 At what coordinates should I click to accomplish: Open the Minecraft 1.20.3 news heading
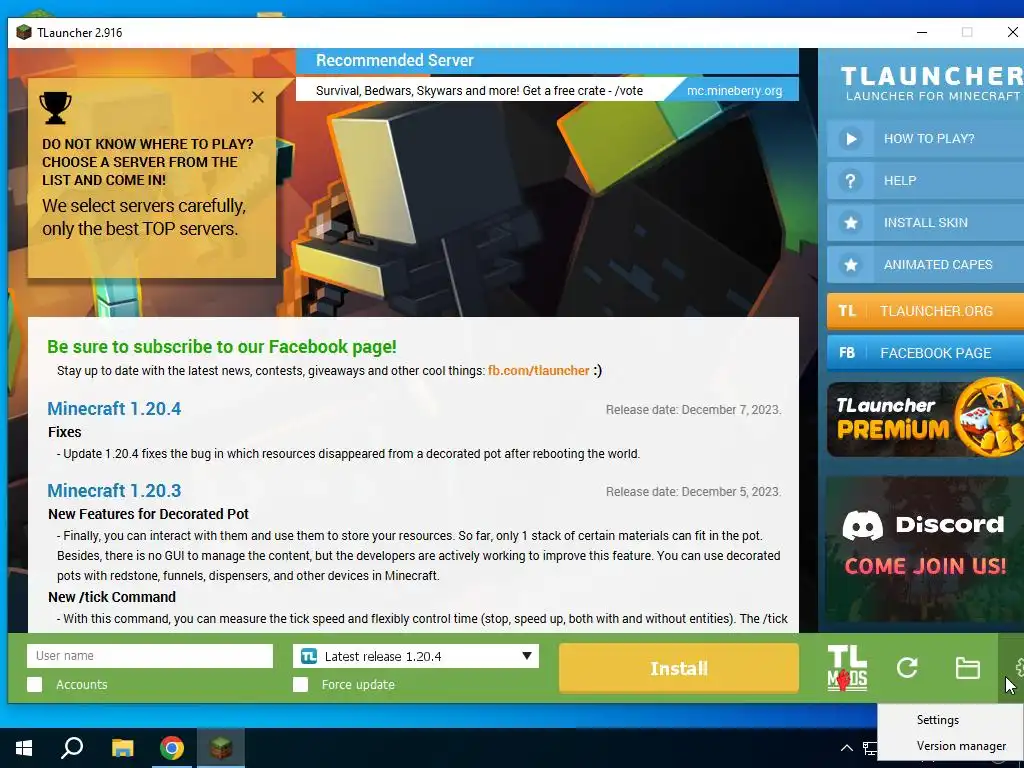114,490
